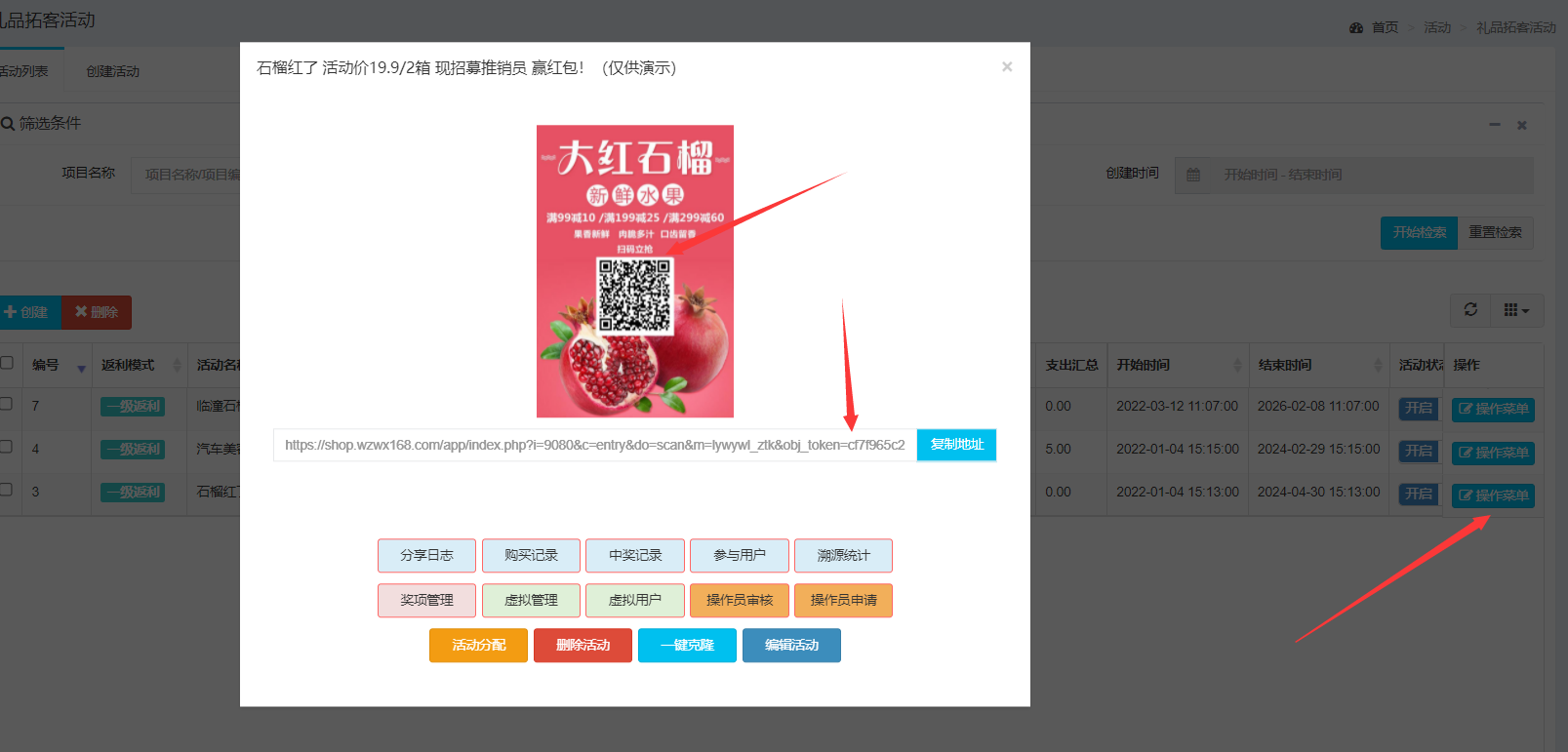Click the red 删除 button in the toolbar
Image resolution: width=1568 pixels, height=752 pixels.
pyautogui.click(x=97, y=312)
